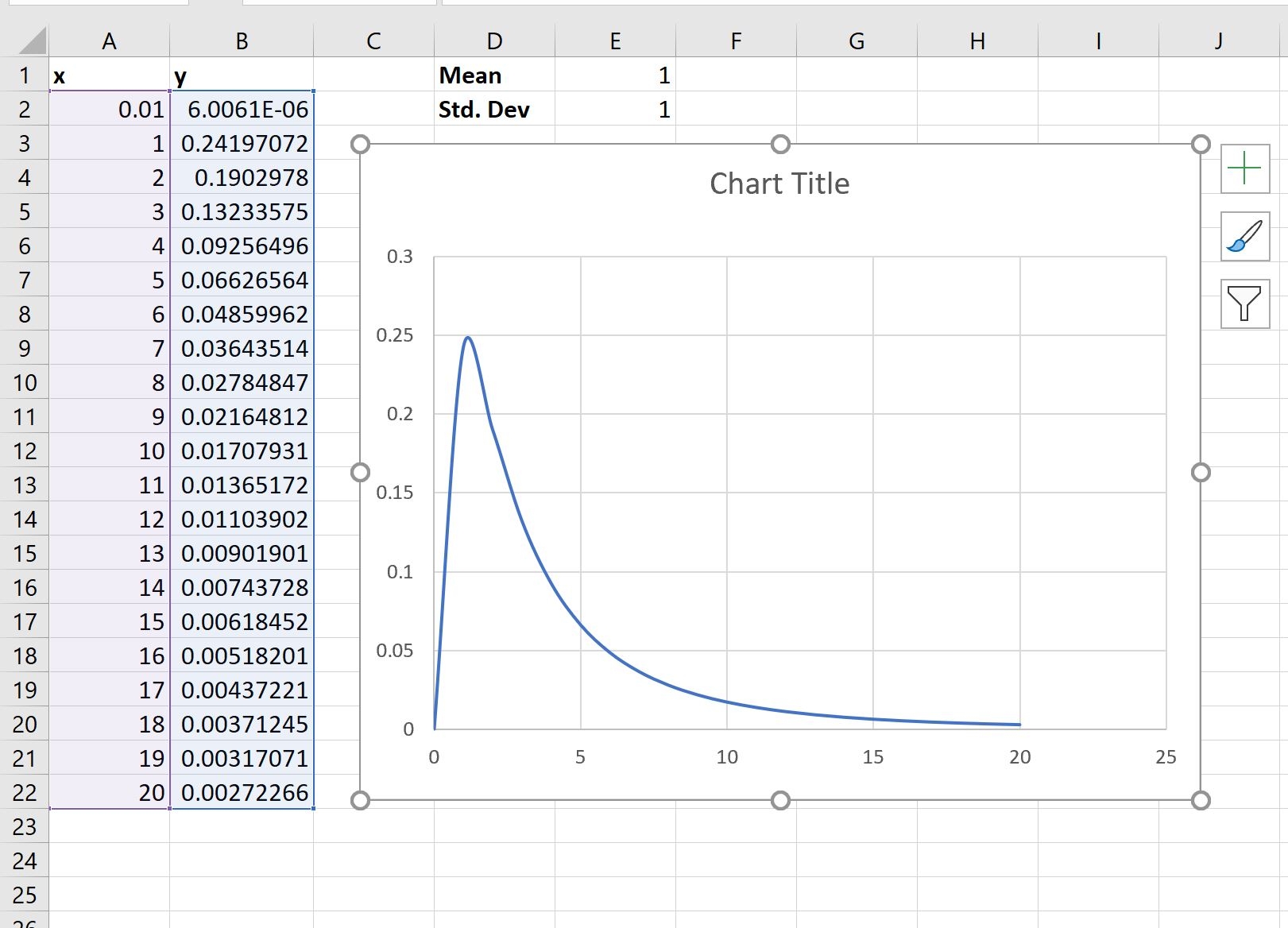Select the mean value cell showing 1

(x=616, y=75)
